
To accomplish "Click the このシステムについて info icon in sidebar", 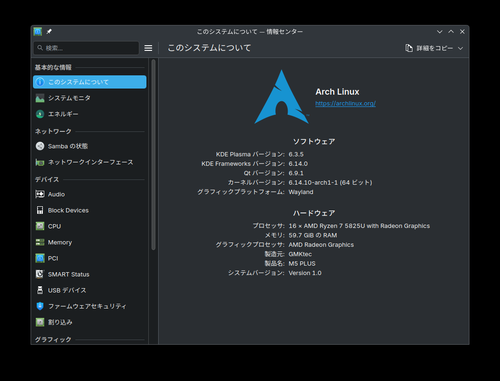I will pos(40,82).
